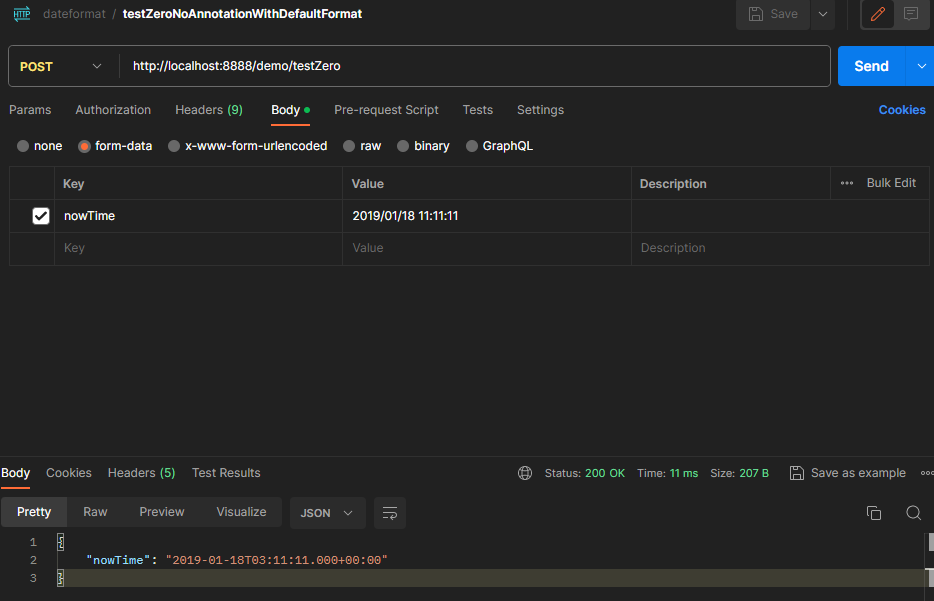Screen dimensions: 934x601
Task: Switch to the Headers (9) tab
Action: pos(208,110)
